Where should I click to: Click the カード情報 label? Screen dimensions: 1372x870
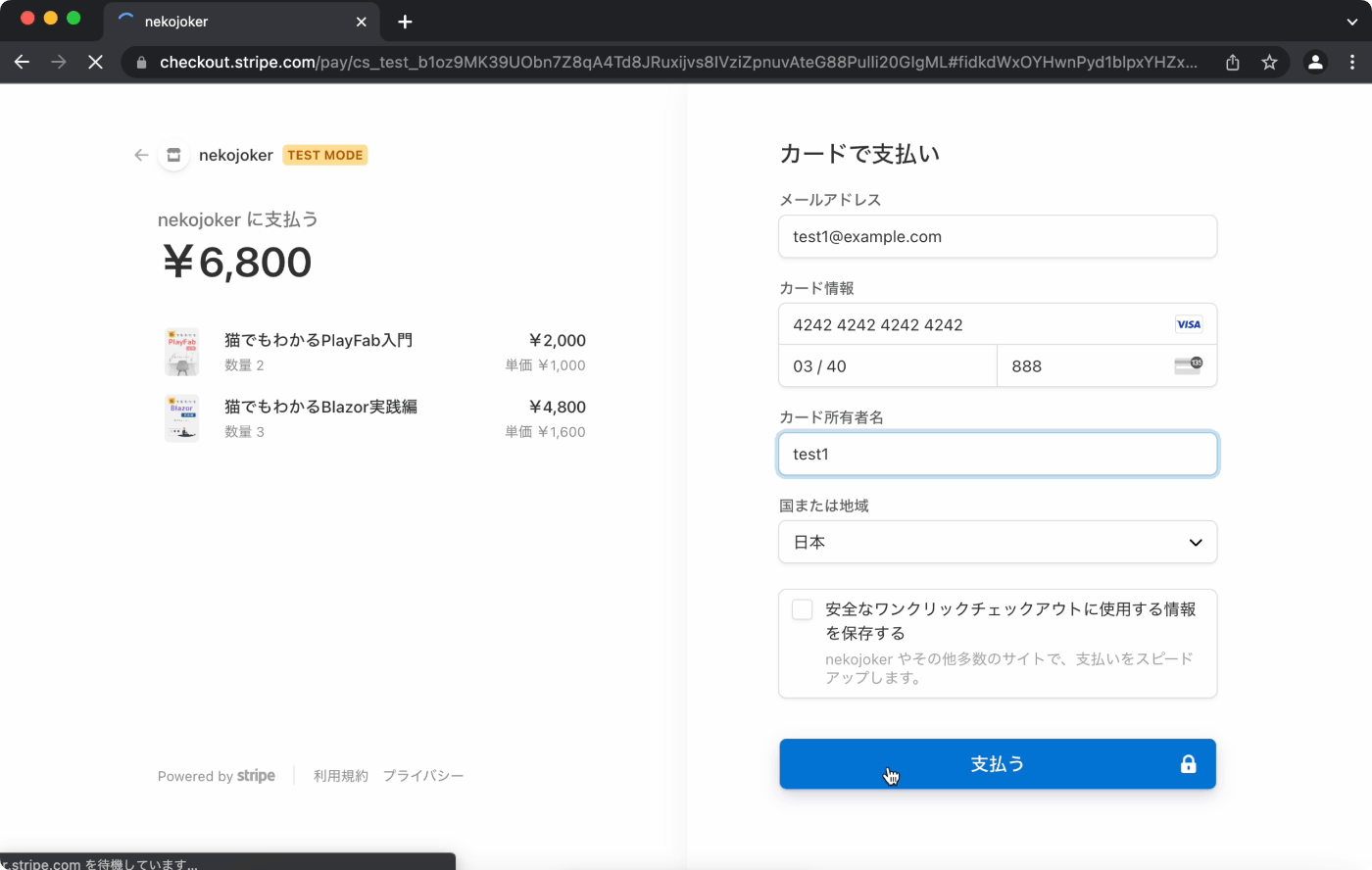click(816, 288)
